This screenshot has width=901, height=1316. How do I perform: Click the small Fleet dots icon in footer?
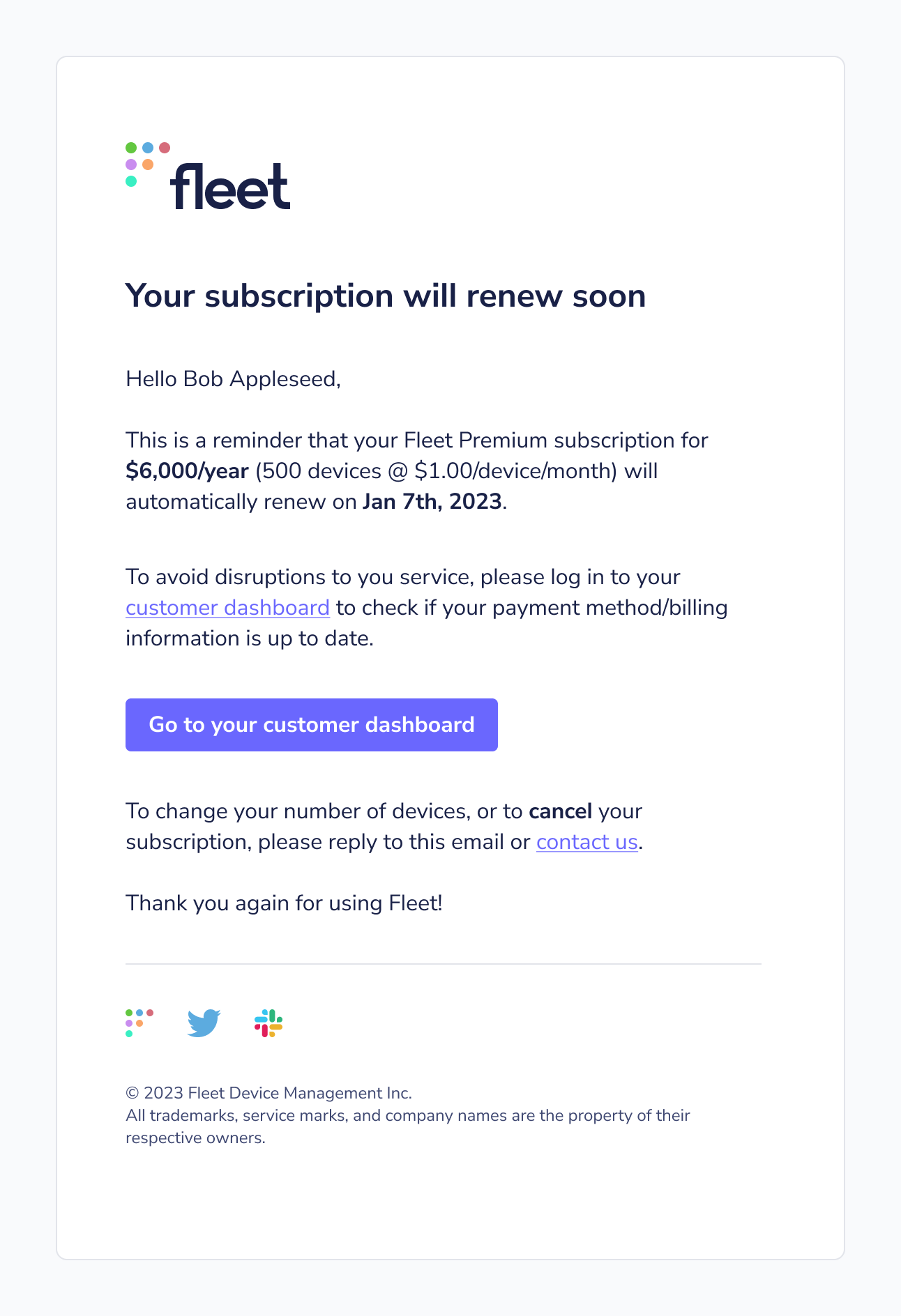click(x=139, y=1023)
